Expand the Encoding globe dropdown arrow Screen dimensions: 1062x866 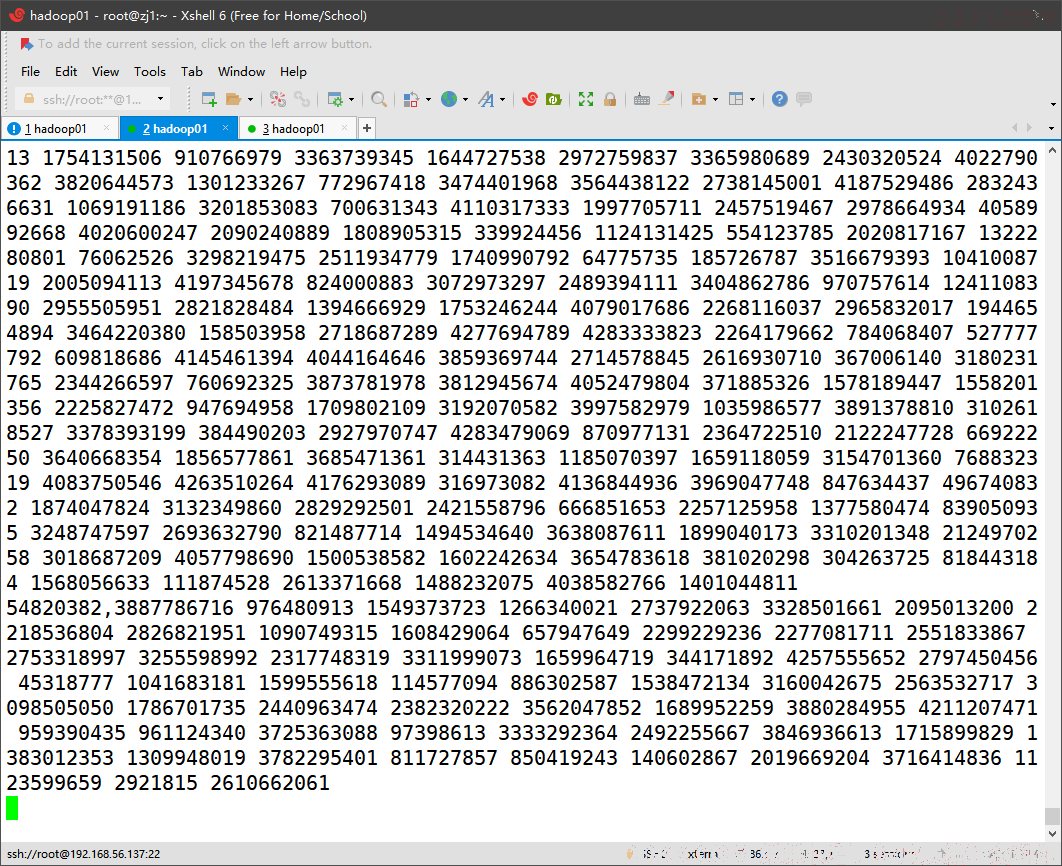tap(465, 100)
